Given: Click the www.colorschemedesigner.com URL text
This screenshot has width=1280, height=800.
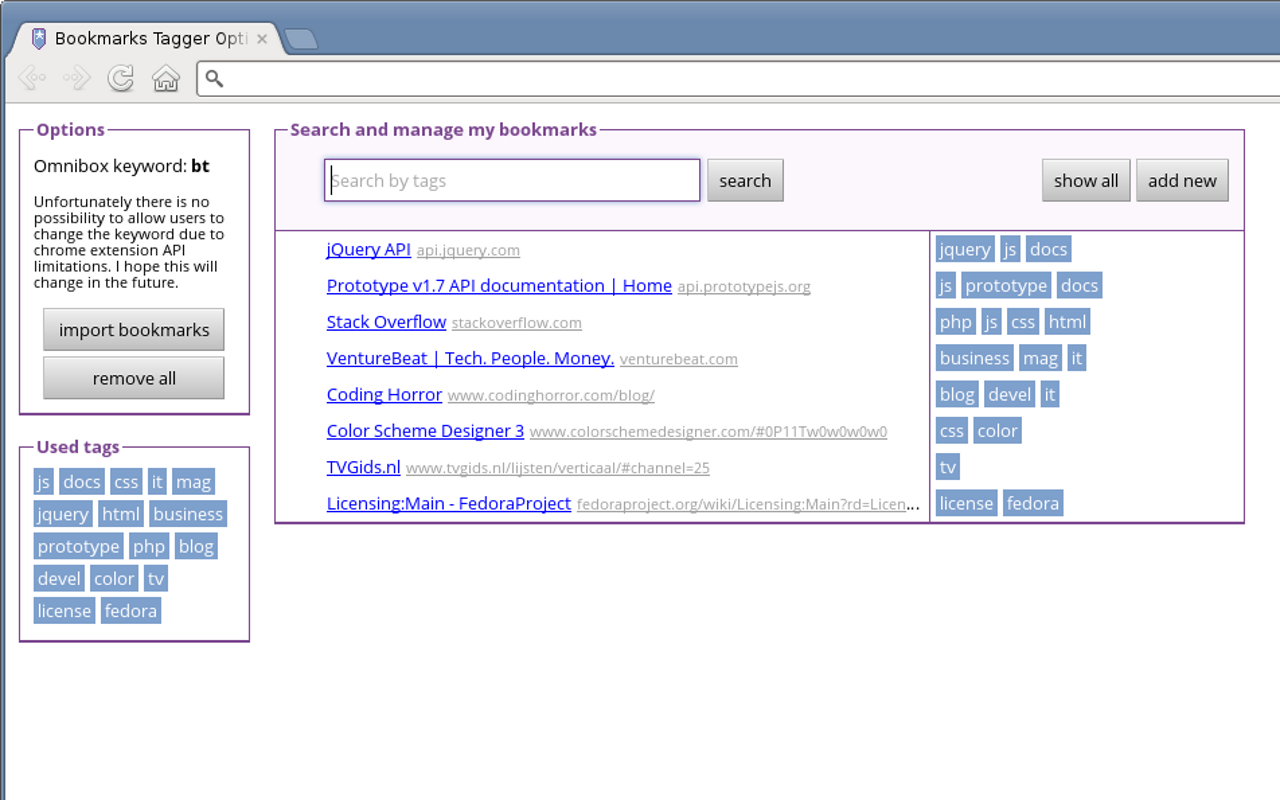Looking at the screenshot, I should point(708,432).
